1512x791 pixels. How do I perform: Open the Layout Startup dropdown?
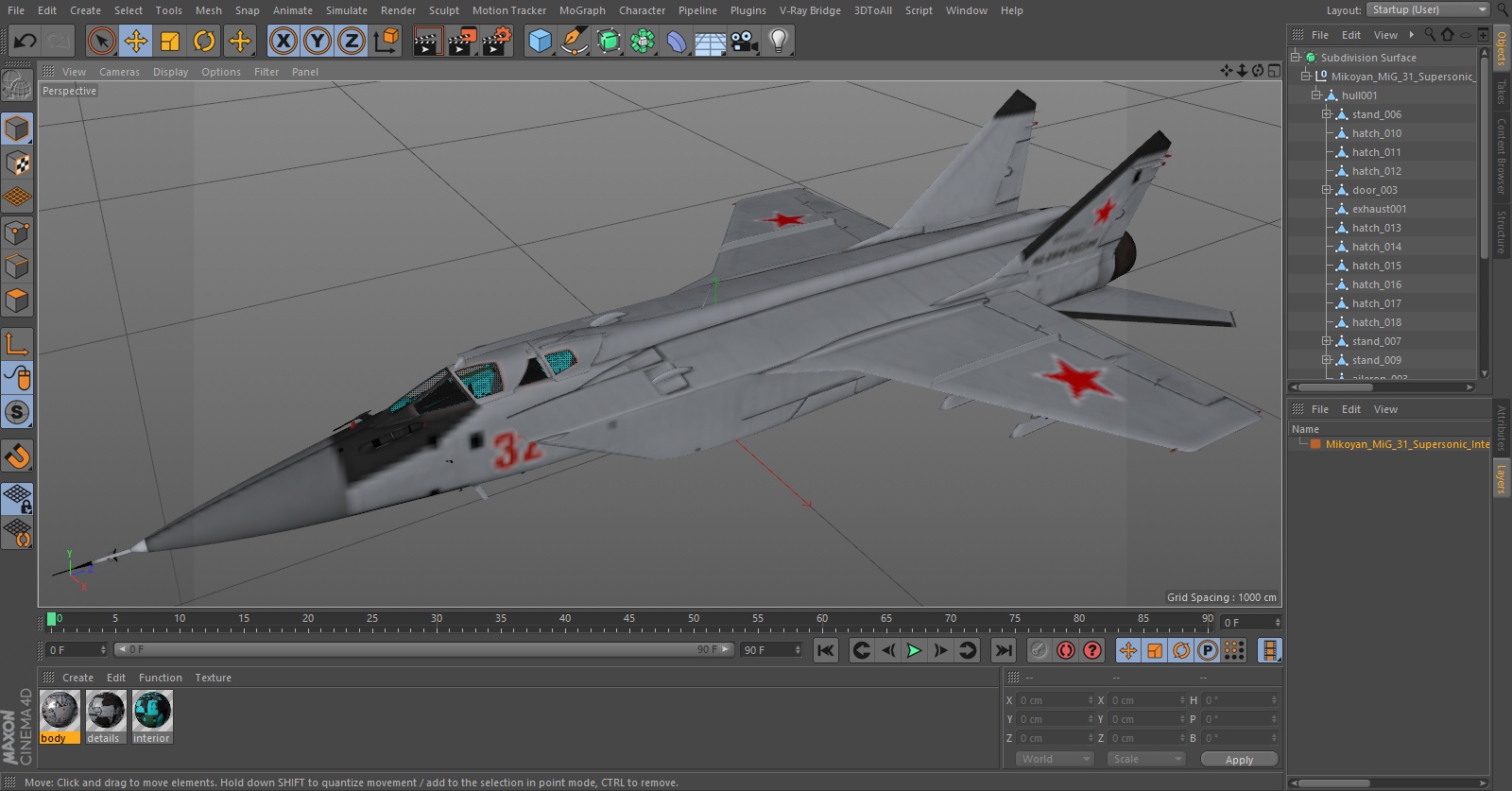click(x=1429, y=9)
